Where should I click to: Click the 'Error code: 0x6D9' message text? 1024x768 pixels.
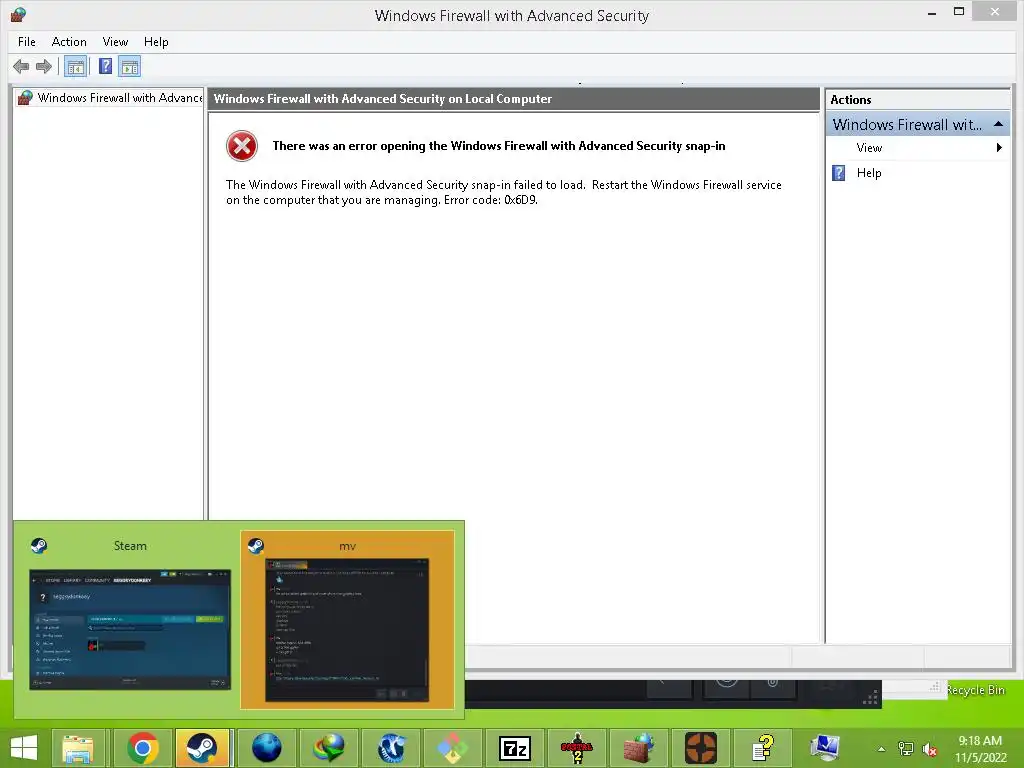(490, 200)
